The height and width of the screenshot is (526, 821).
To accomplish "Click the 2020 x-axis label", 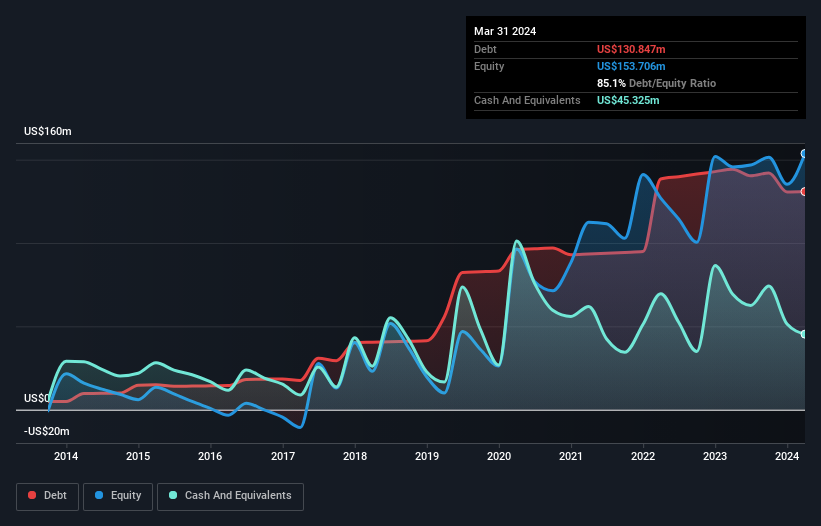I will coord(499,456).
